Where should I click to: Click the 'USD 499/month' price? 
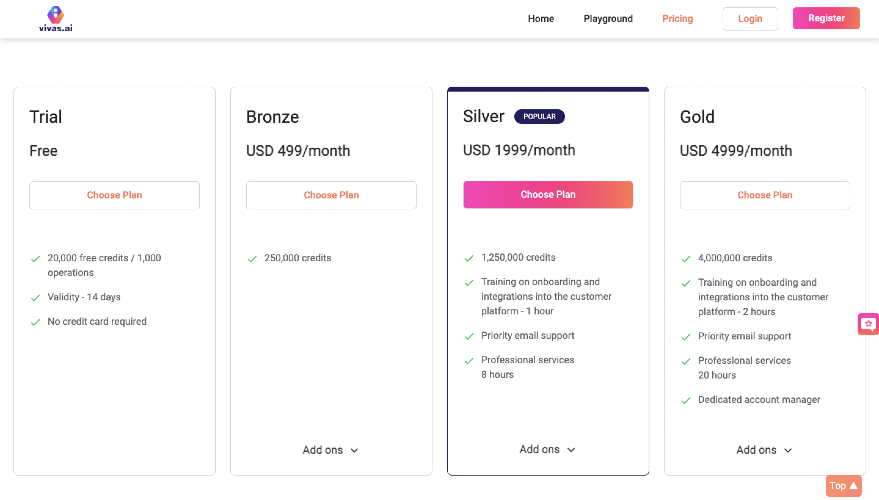[298, 151]
